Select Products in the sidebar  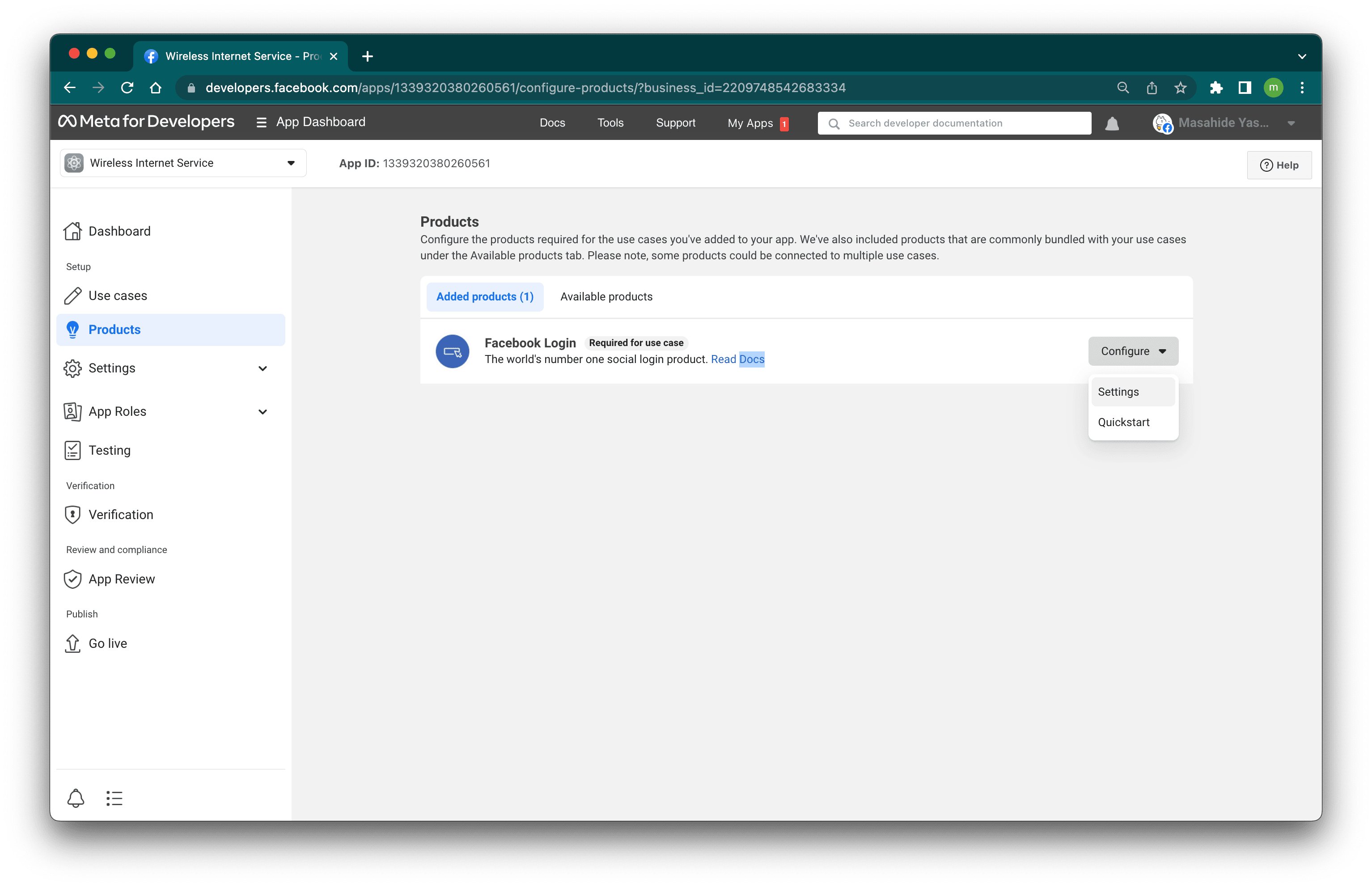click(170, 329)
